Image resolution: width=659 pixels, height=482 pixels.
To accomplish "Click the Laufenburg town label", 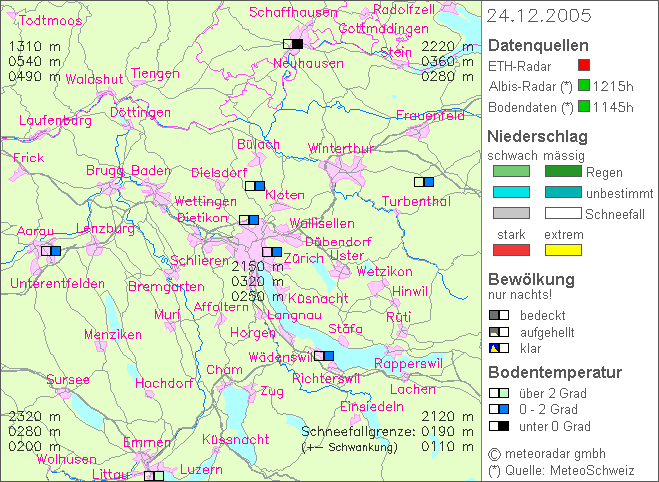I will click(x=55, y=121).
